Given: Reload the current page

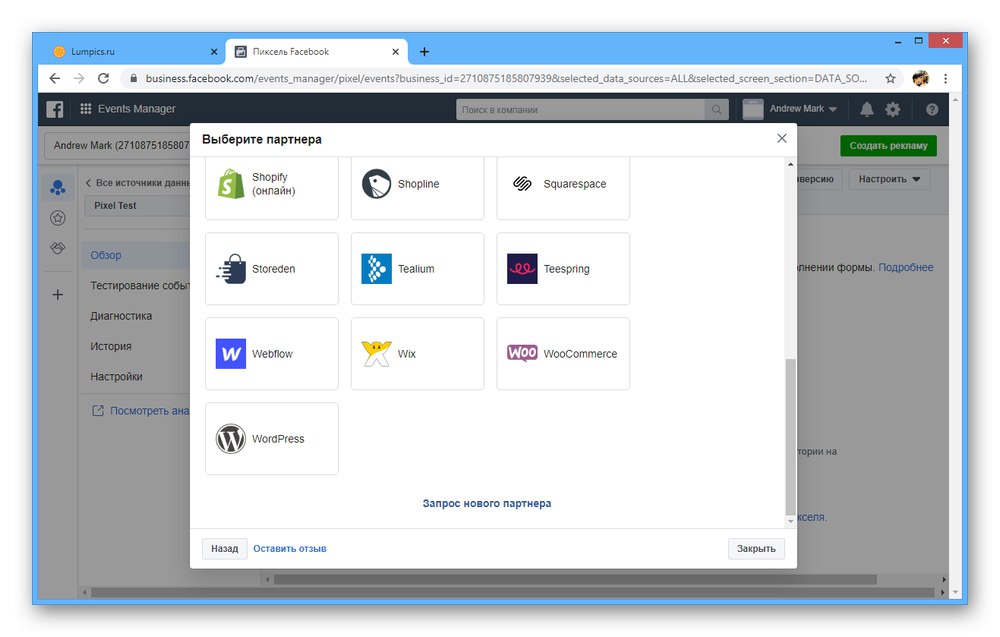Looking at the screenshot, I should tap(103, 78).
